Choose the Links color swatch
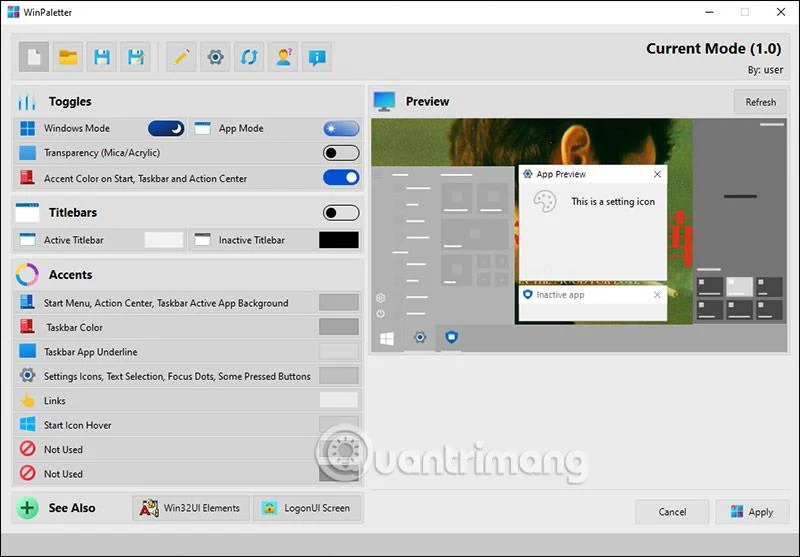The image size is (800, 557). pyautogui.click(x=339, y=400)
